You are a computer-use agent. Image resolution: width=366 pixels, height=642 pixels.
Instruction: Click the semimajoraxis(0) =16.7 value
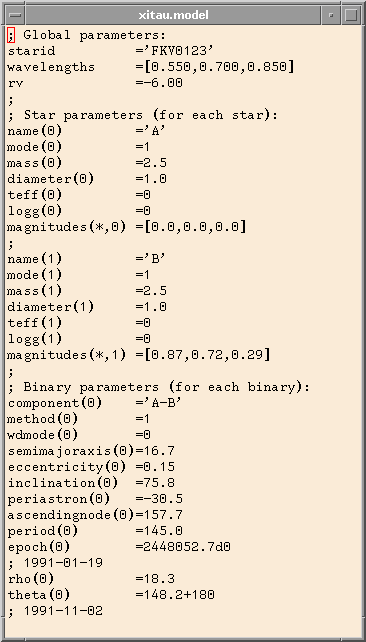tap(159, 451)
